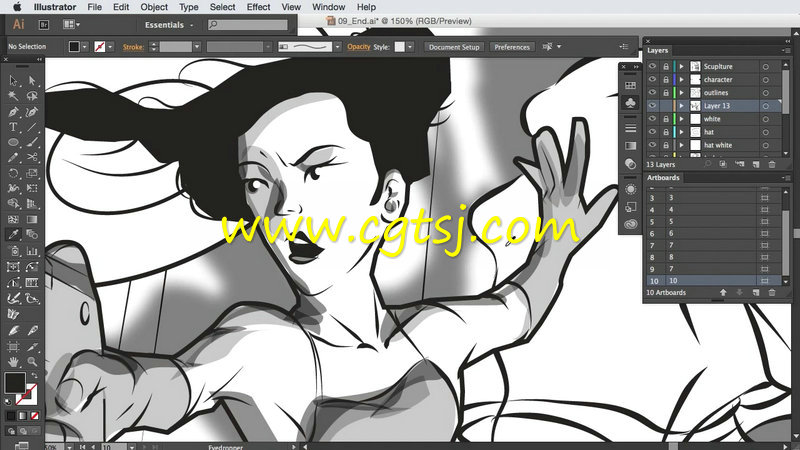Open the Essentials workspace dropdown
Screen dimensions: 800x450
point(169,24)
